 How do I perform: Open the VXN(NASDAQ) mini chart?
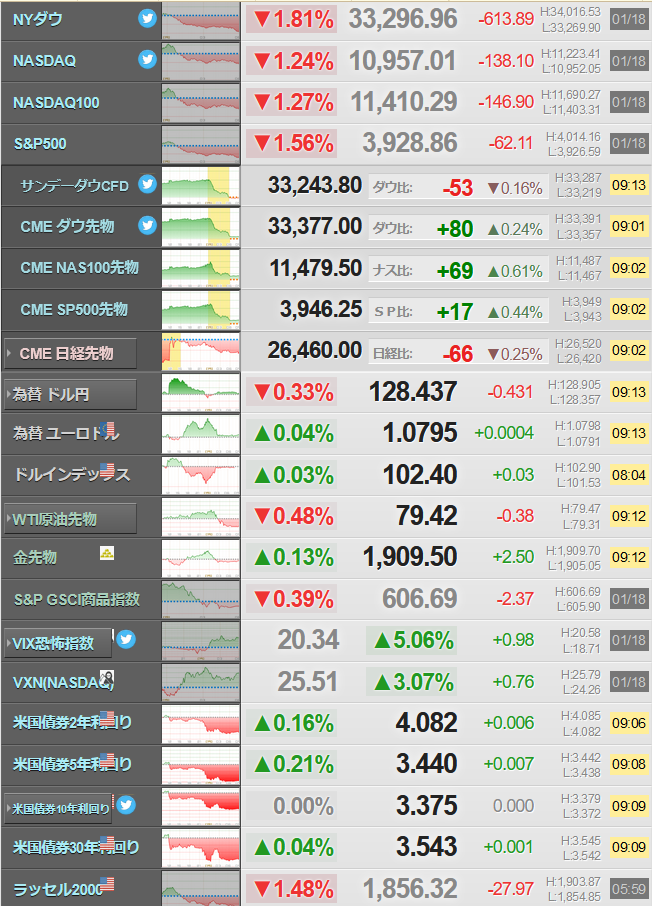[x=201, y=682]
